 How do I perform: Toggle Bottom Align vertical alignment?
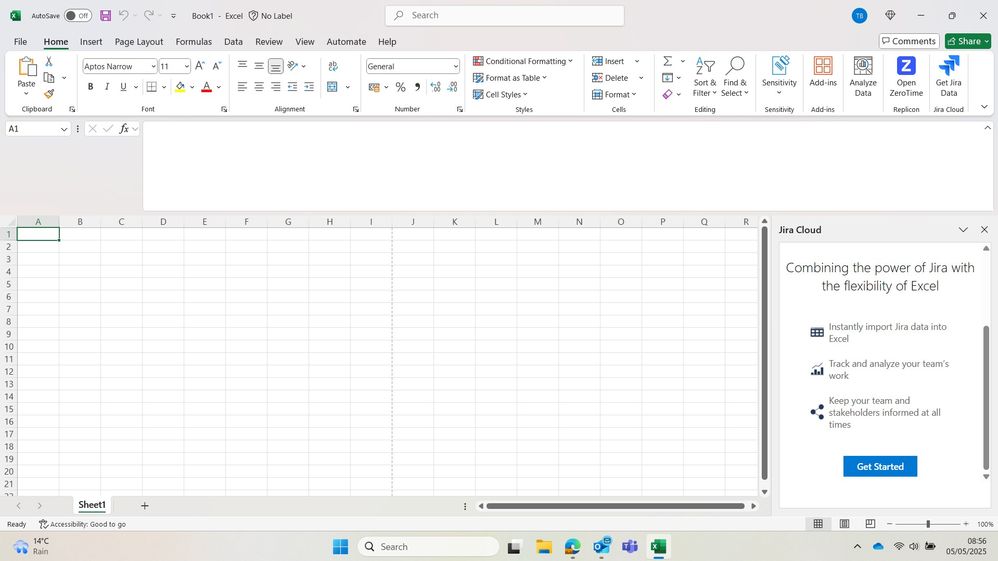point(276,66)
